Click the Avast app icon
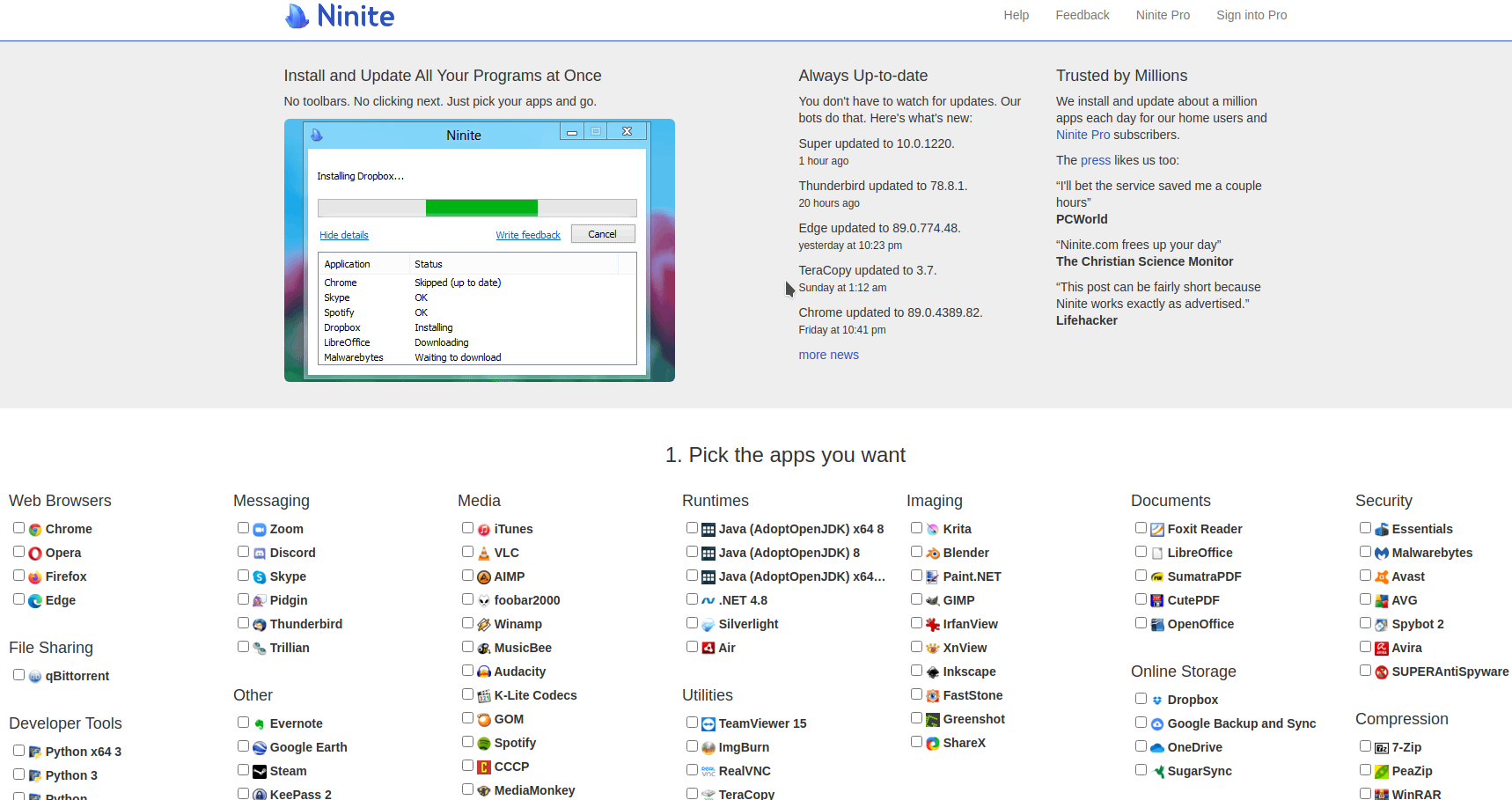 click(x=1382, y=577)
